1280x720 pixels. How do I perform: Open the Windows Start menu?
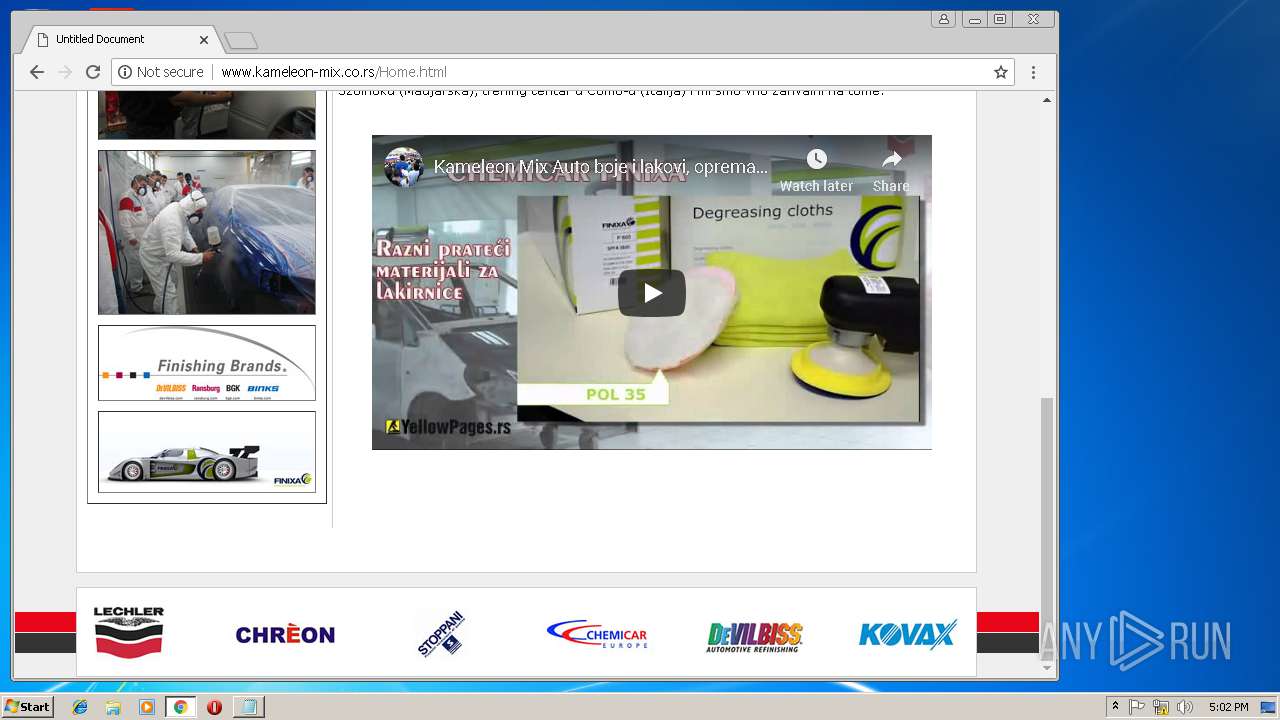point(27,706)
